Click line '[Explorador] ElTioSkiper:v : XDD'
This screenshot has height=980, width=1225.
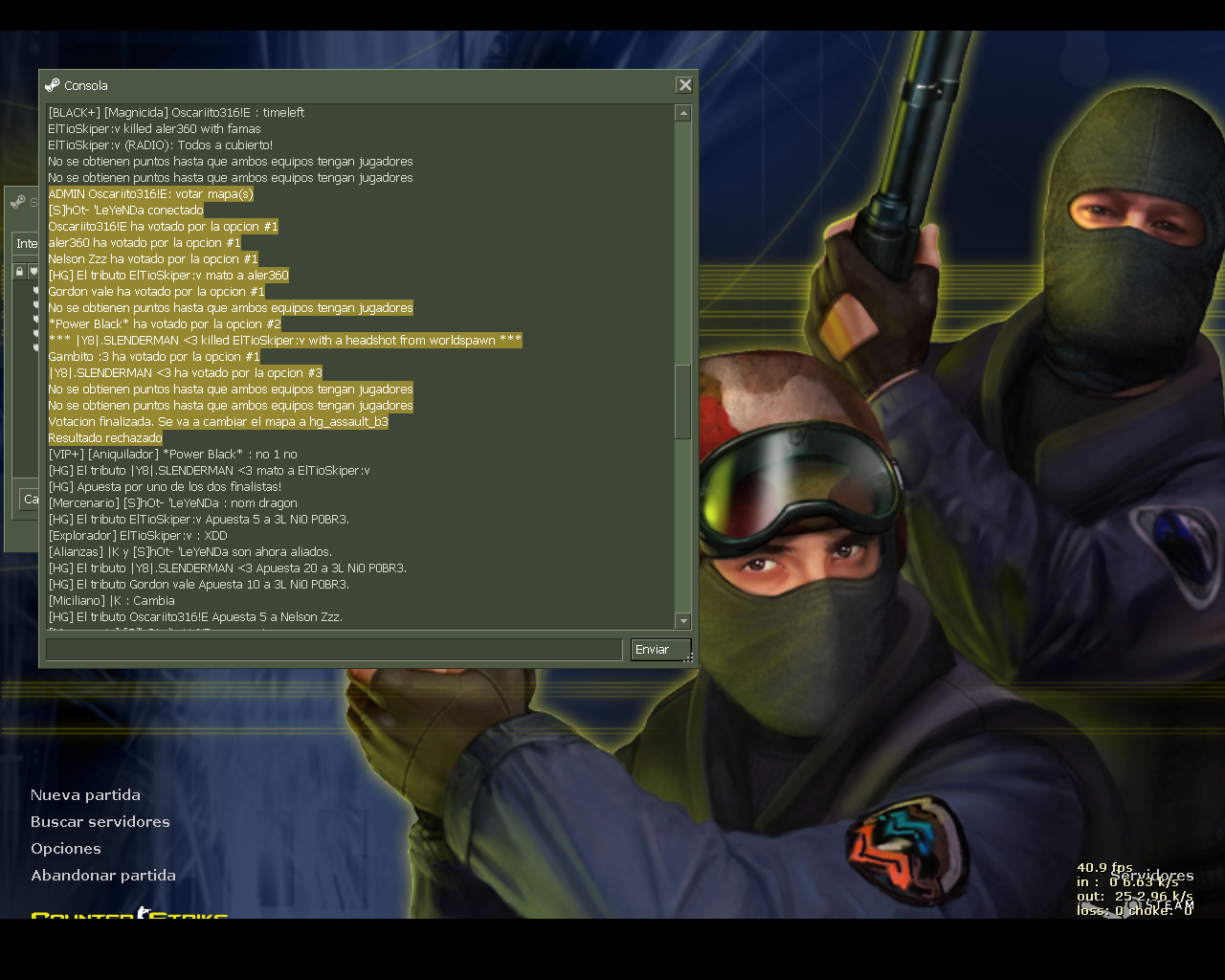coord(138,536)
